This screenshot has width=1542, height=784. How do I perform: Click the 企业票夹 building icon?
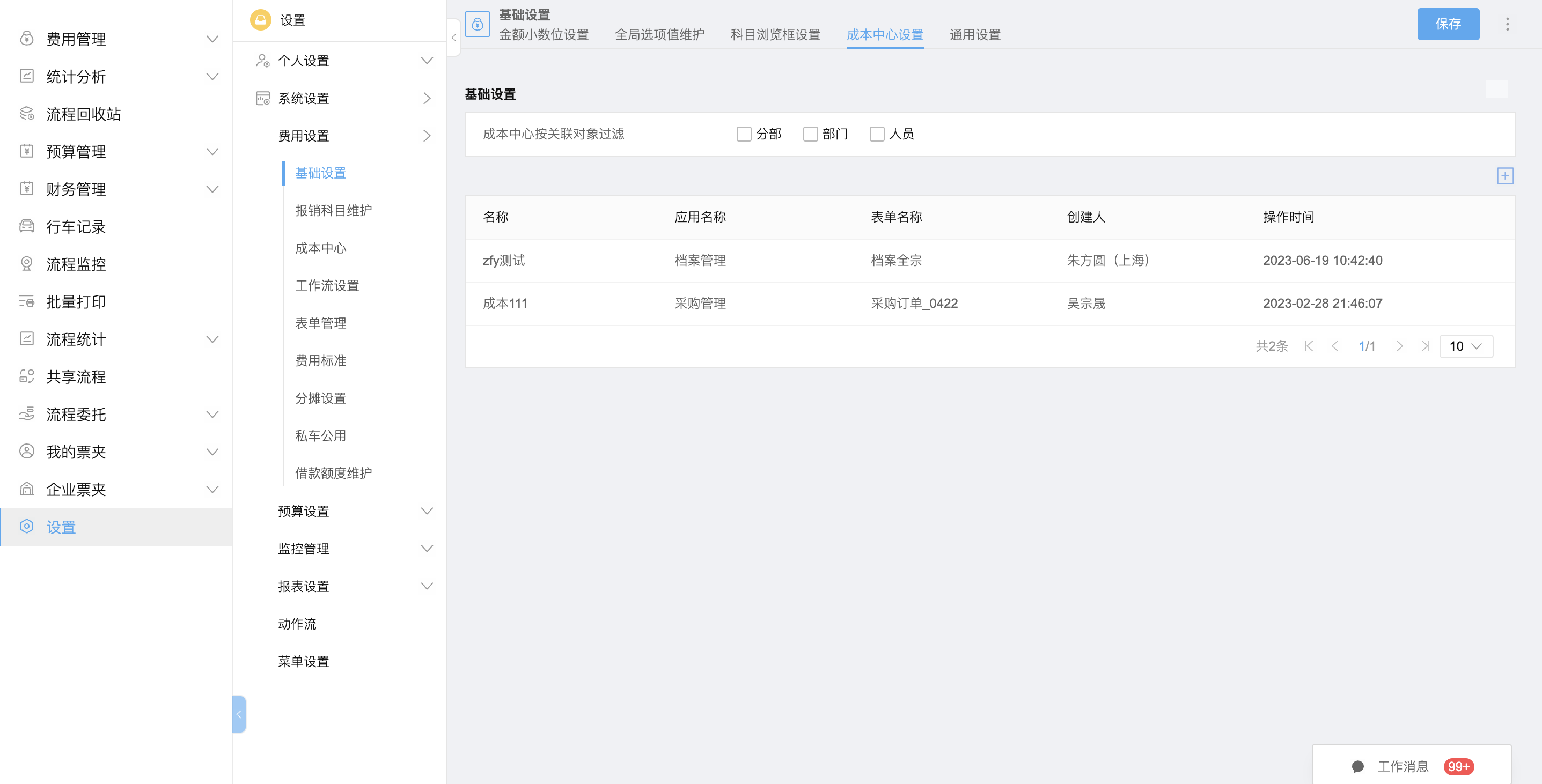pyautogui.click(x=26, y=489)
